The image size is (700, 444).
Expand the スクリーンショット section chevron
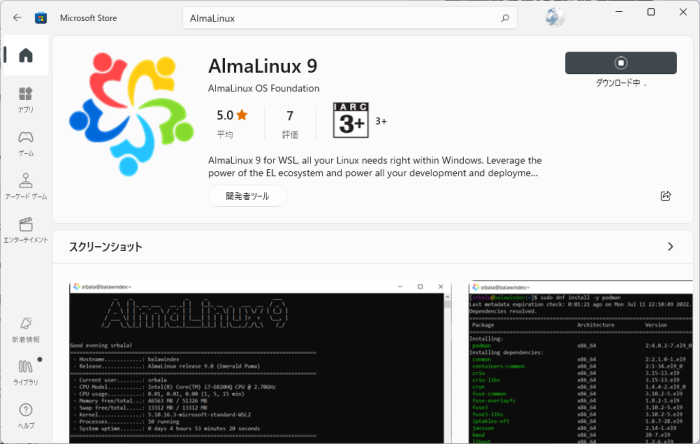[x=670, y=246]
